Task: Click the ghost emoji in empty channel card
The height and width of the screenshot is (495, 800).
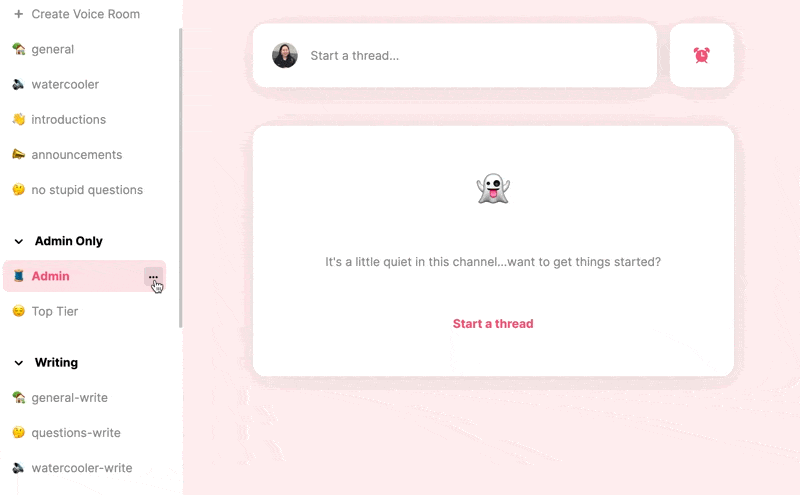Action: point(493,189)
